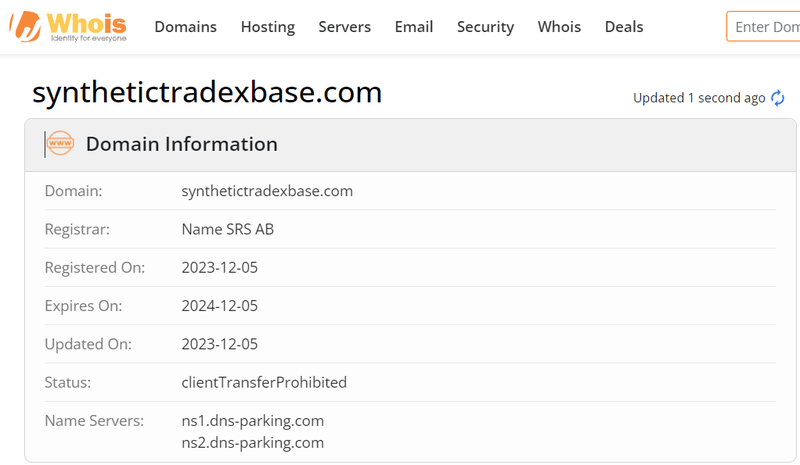Focus the Enter Domain search field
Viewport: 800px width, 465px height.
pos(763,27)
